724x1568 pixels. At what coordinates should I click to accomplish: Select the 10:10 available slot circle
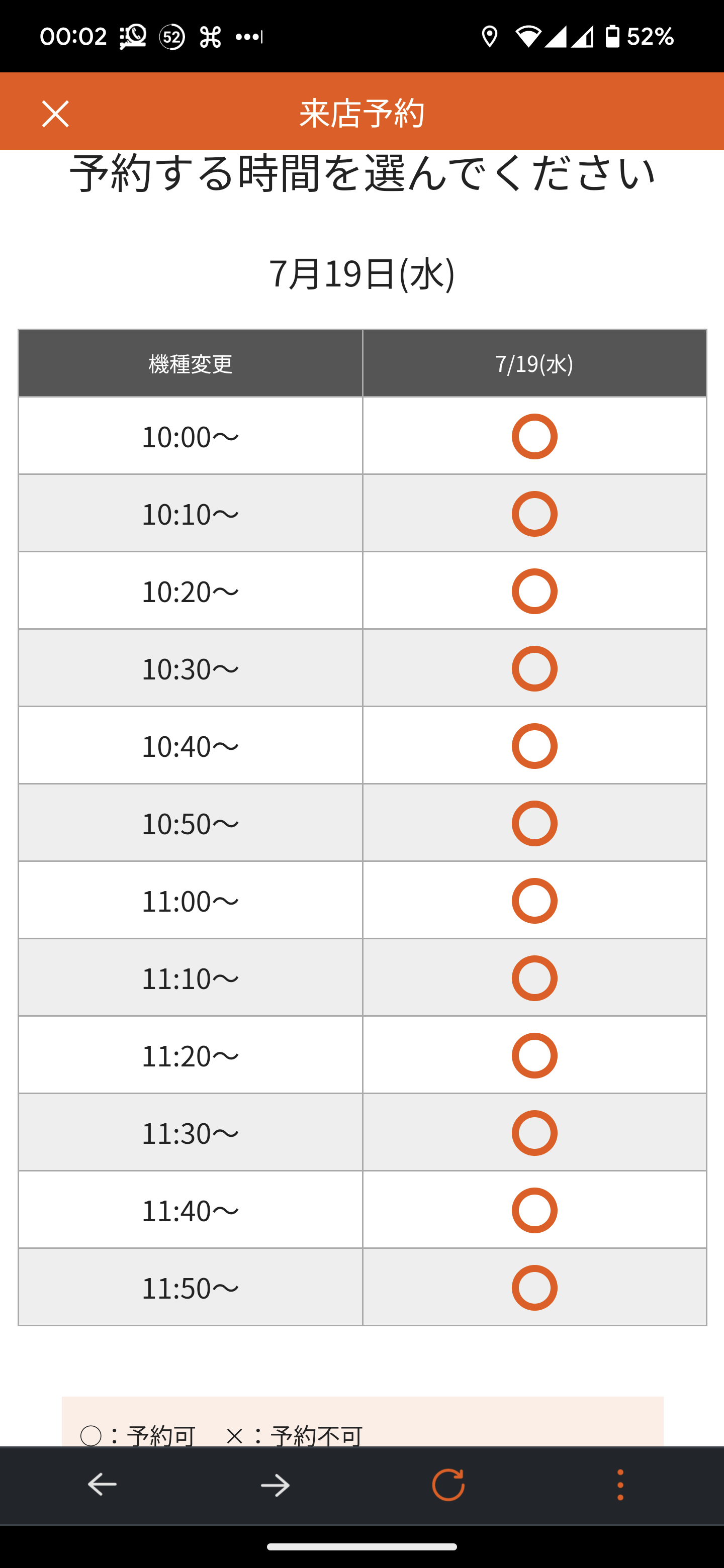coord(534,514)
